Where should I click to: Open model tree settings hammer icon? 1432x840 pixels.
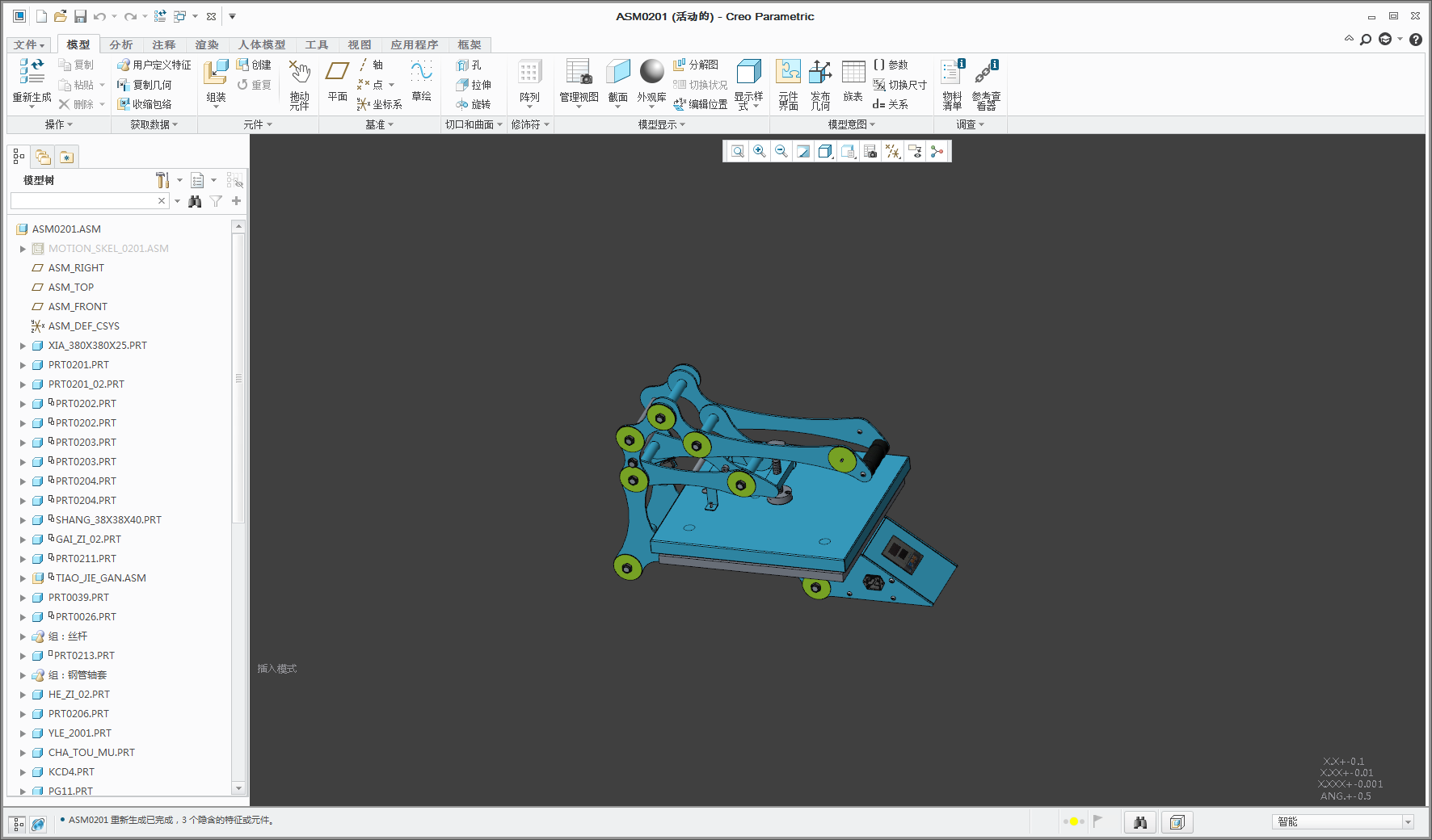[162, 180]
